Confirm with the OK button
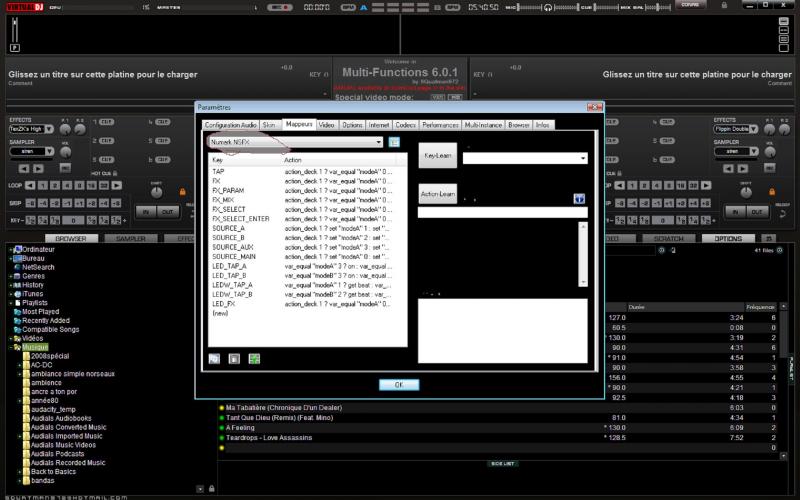 pyautogui.click(x=399, y=384)
